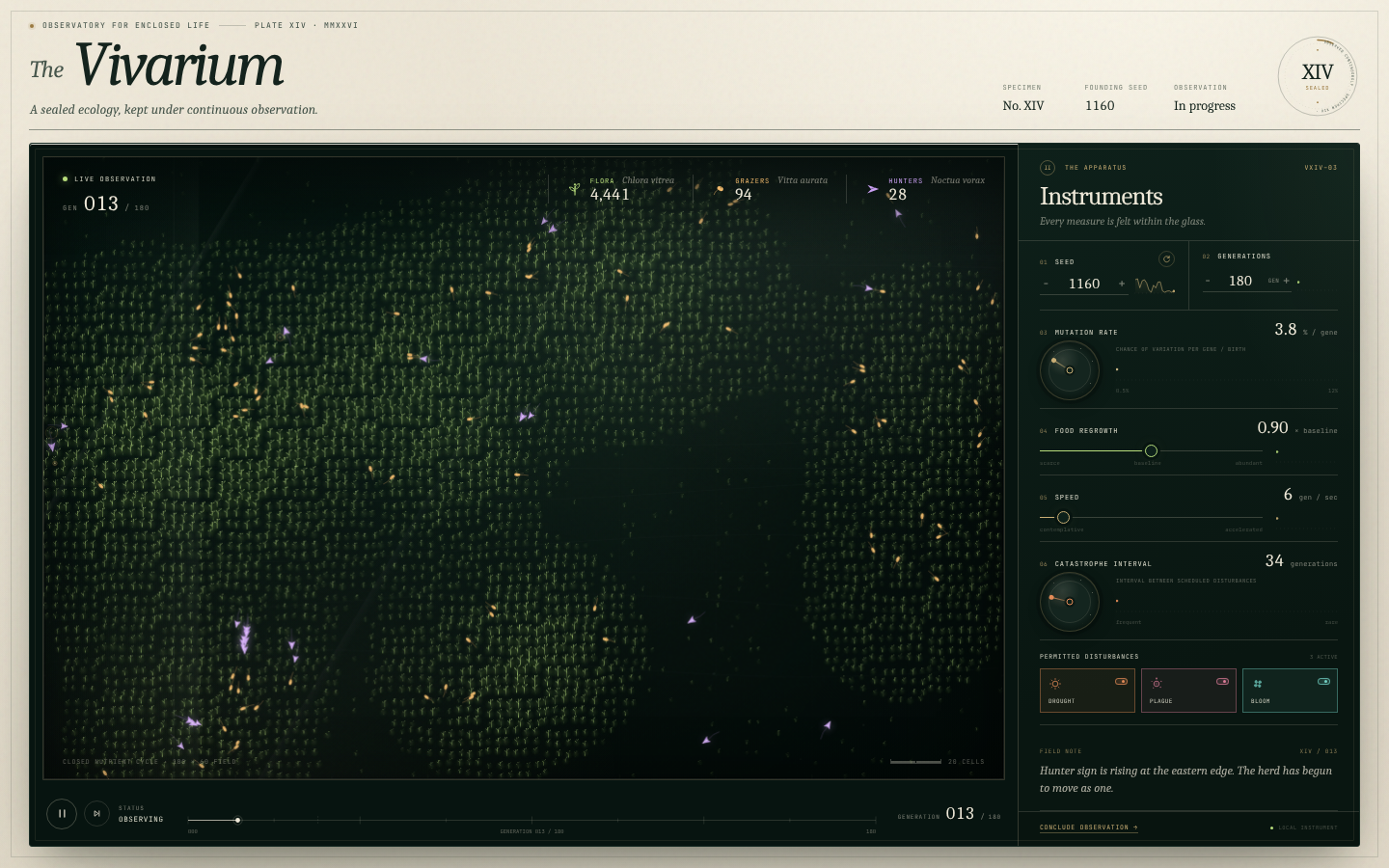
Task: Click the Conclude Observation link
Action: (1088, 827)
